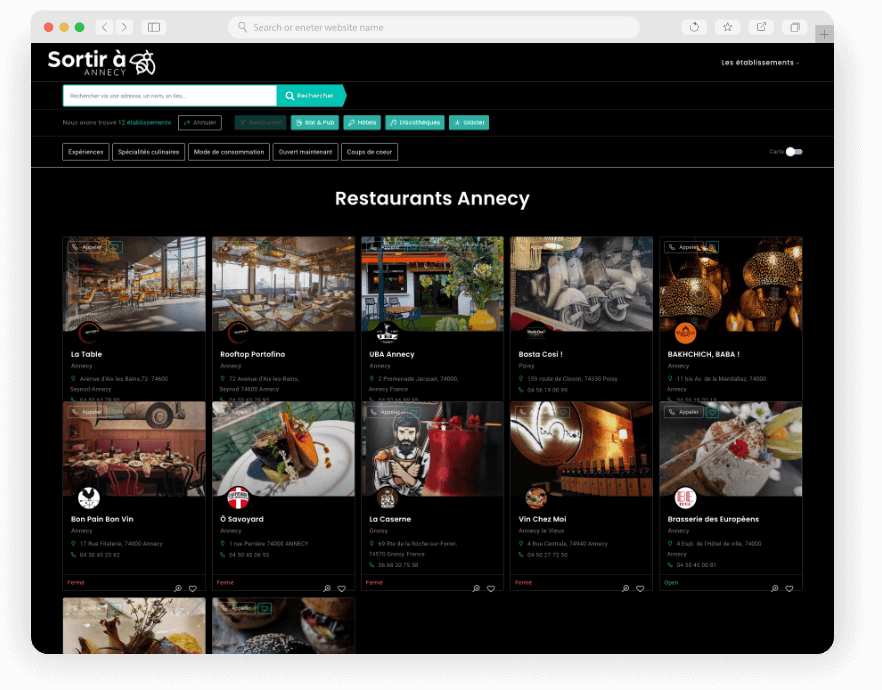Open the La Table restaurant title
The height and width of the screenshot is (690, 882).
pos(87,354)
